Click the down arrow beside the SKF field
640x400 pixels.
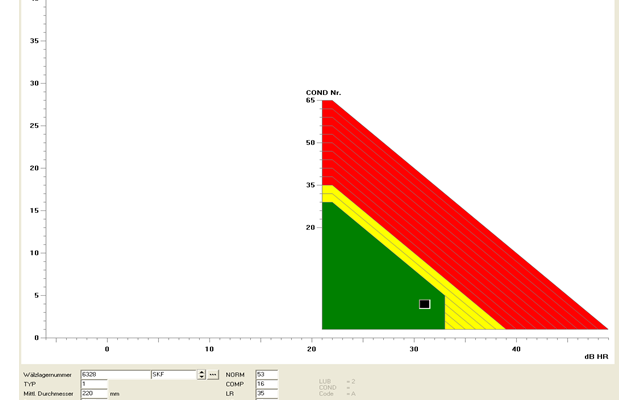coord(202,377)
